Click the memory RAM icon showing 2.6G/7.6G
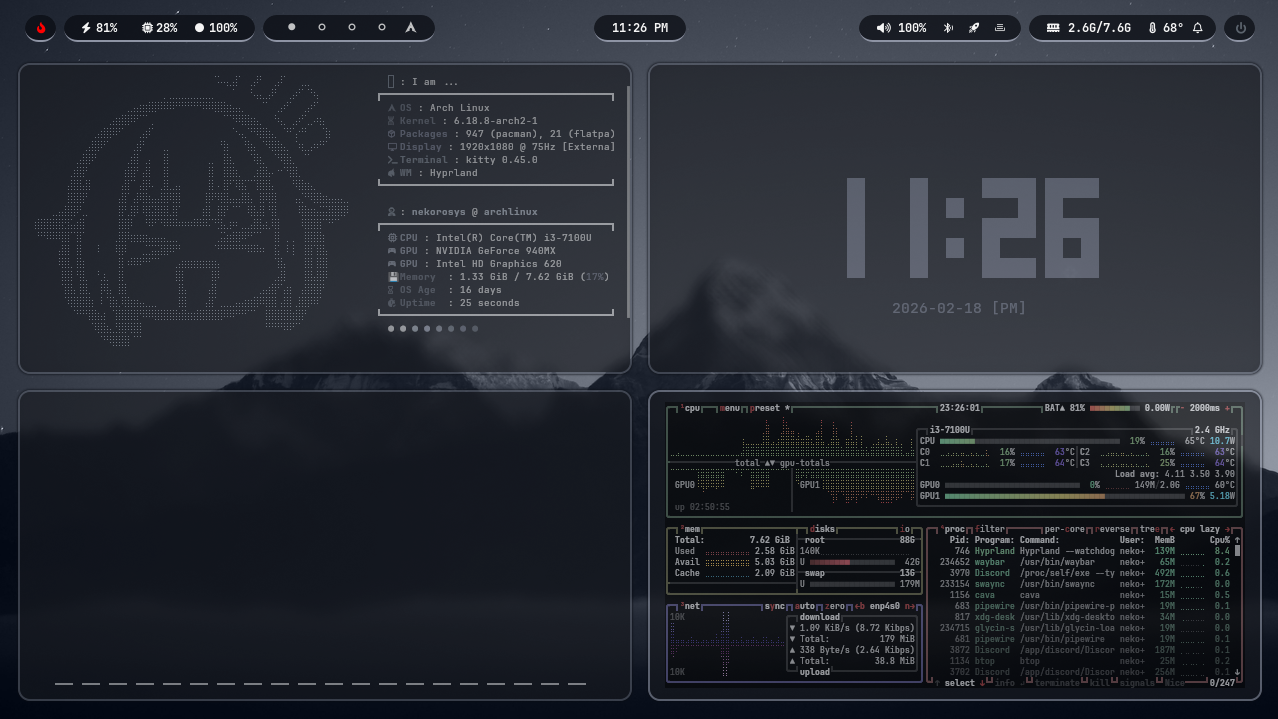This screenshot has height=719, width=1278. [x=1053, y=28]
